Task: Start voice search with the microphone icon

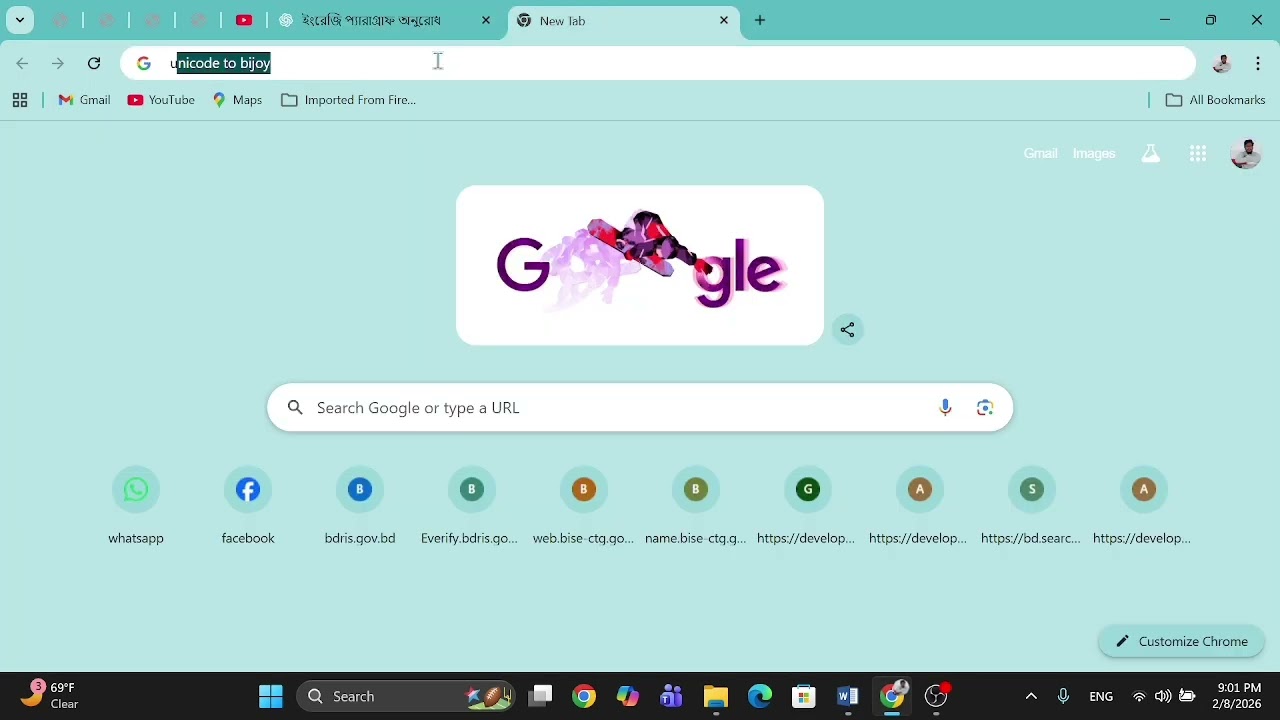Action: click(945, 408)
